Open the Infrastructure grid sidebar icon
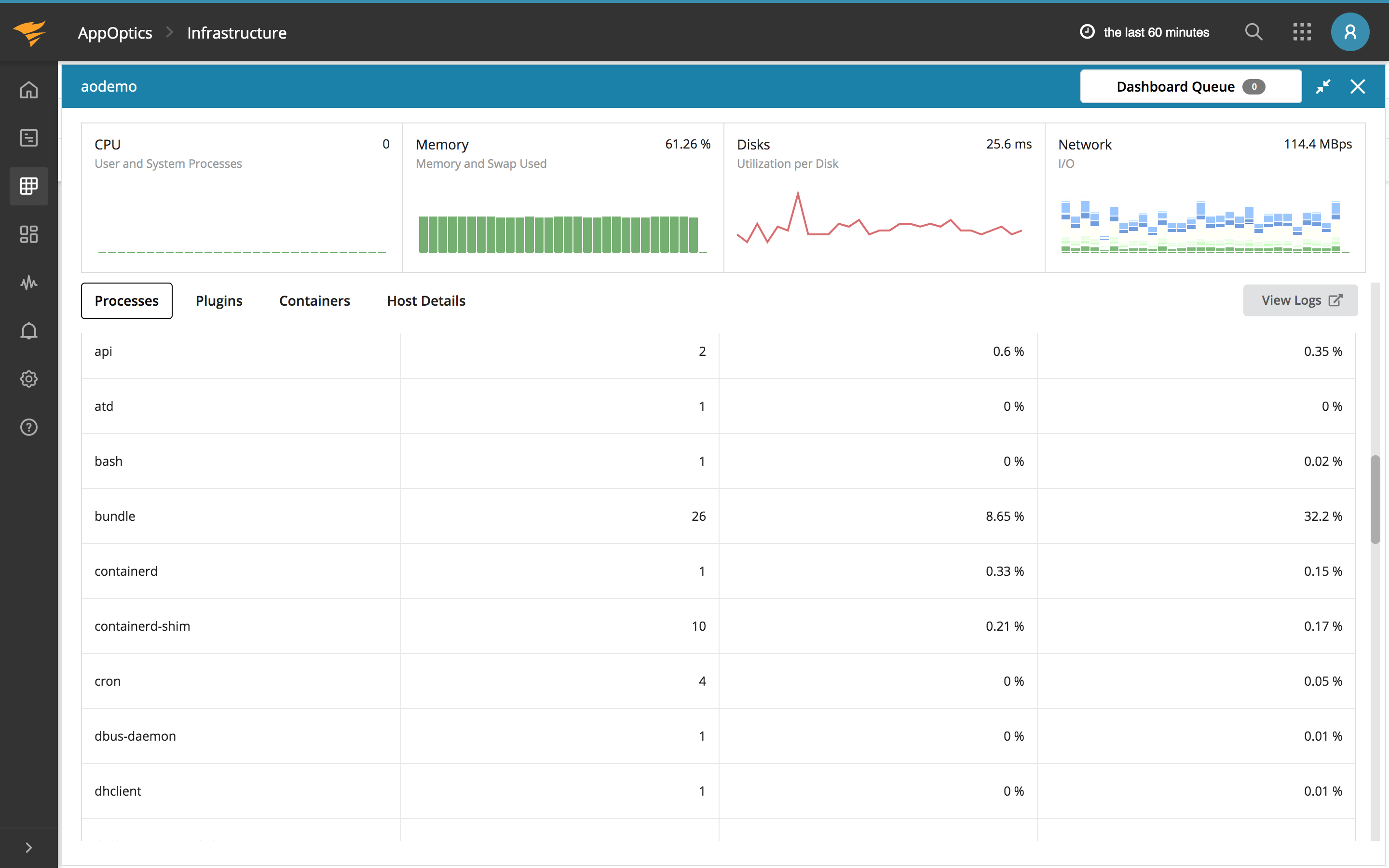 [x=29, y=186]
